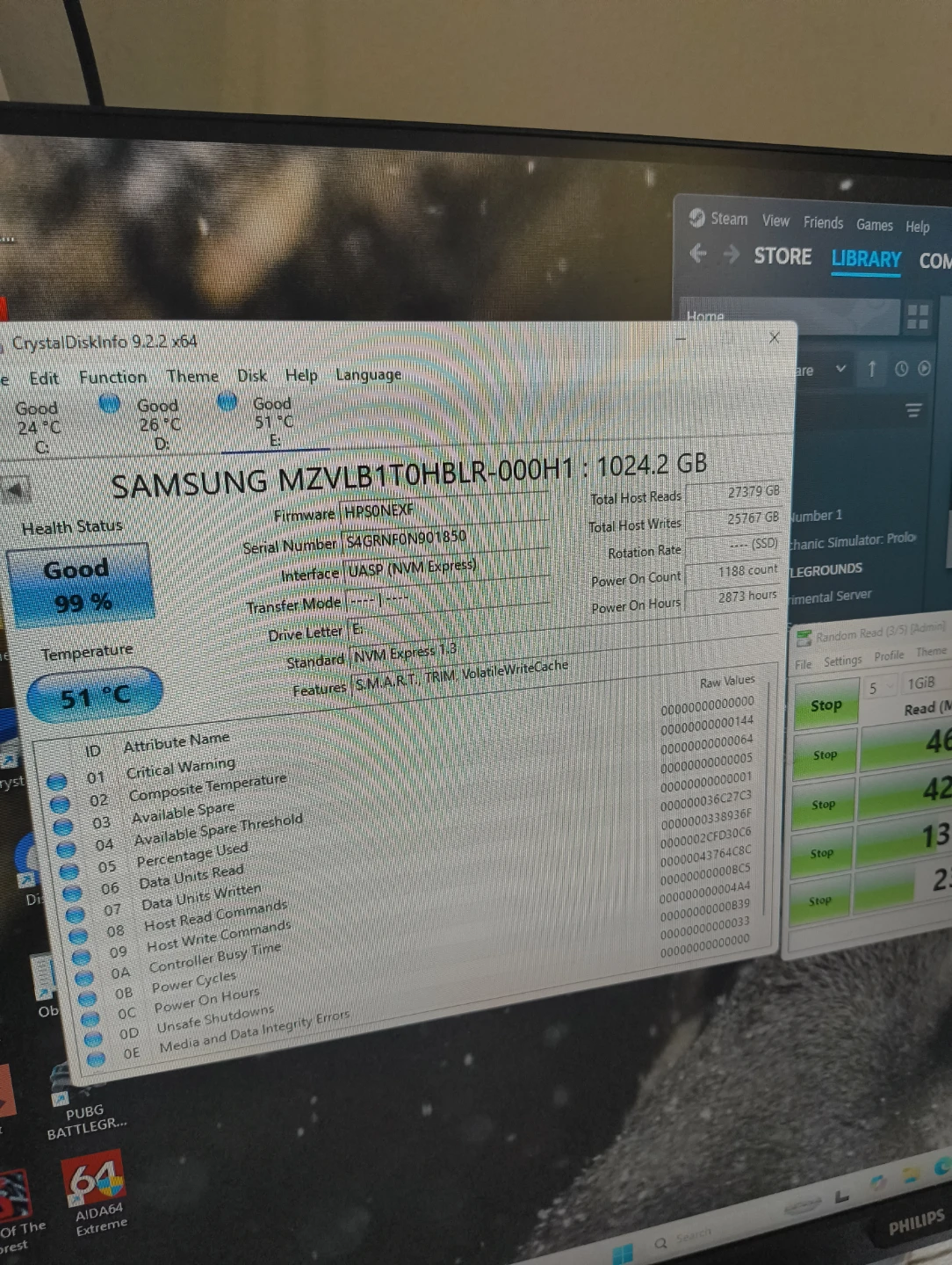Open the Steam menu in Steam window
This screenshot has width=952, height=1265.
click(728, 219)
